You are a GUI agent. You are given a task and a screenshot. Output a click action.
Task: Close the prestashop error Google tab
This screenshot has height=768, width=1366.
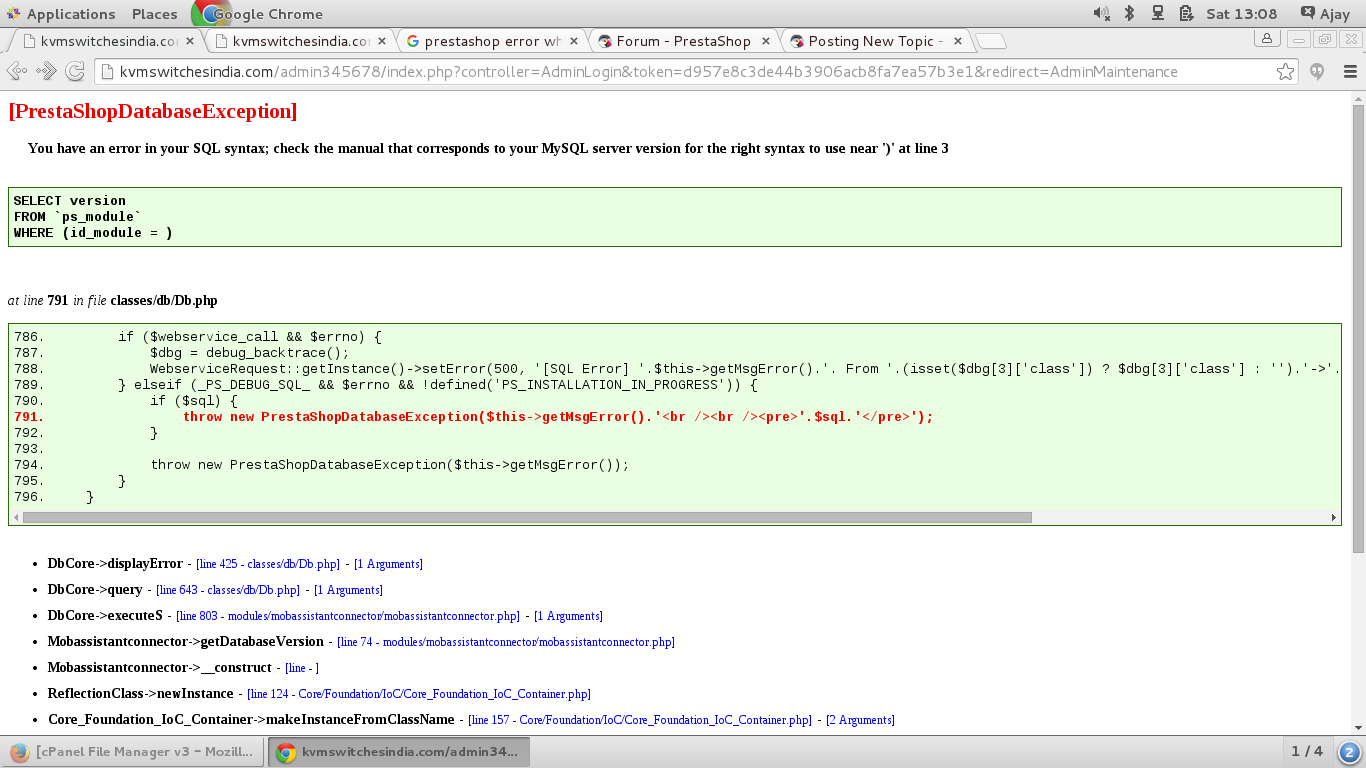[x=574, y=41]
